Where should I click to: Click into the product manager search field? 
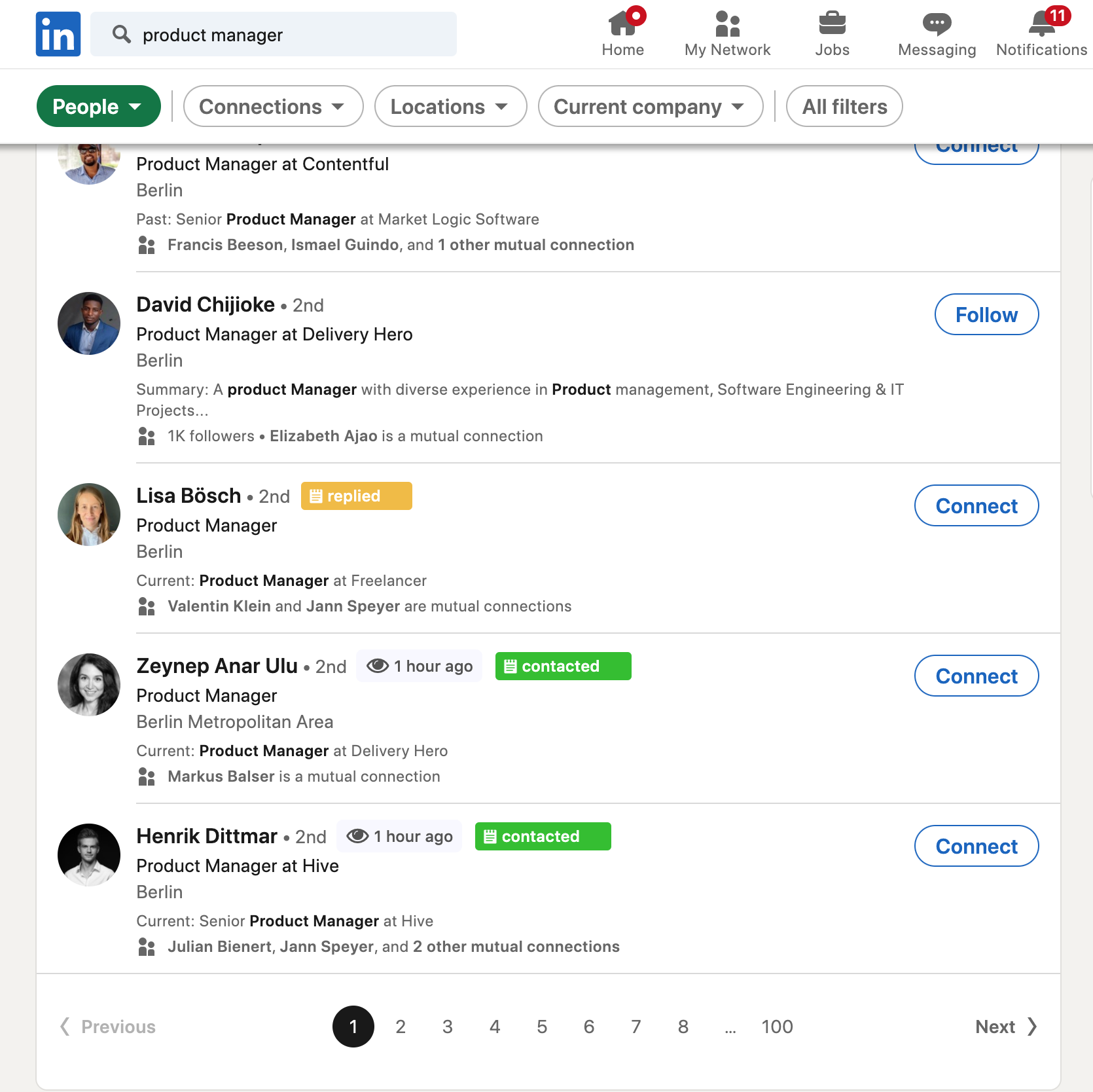(x=274, y=34)
